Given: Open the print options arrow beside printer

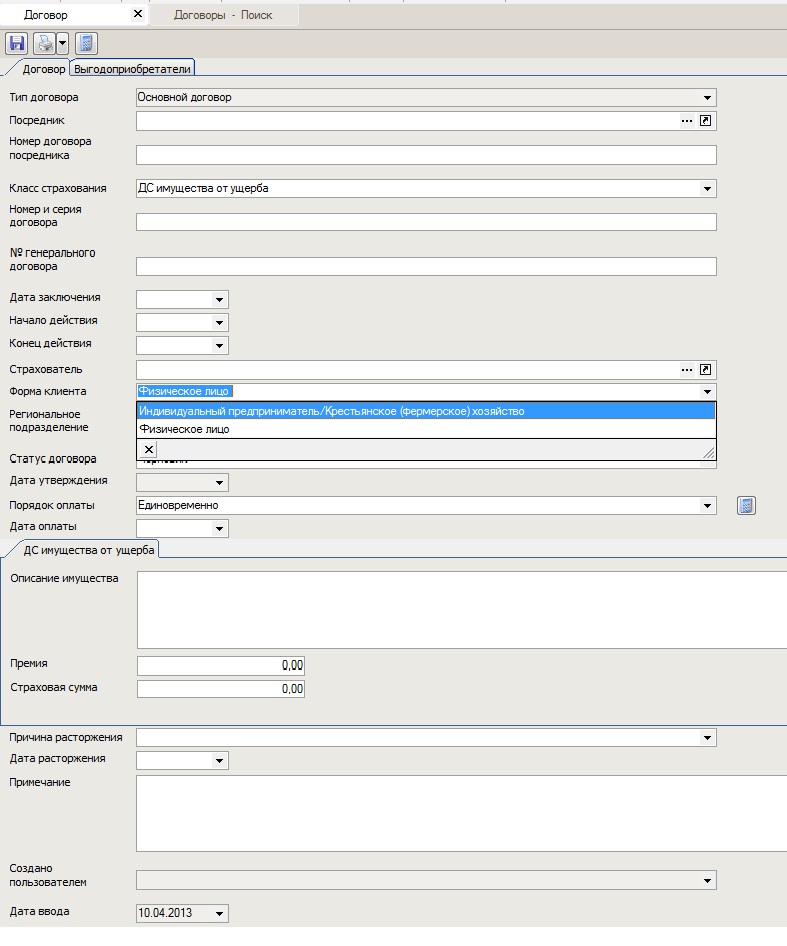Looking at the screenshot, I should (x=62, y=43).
